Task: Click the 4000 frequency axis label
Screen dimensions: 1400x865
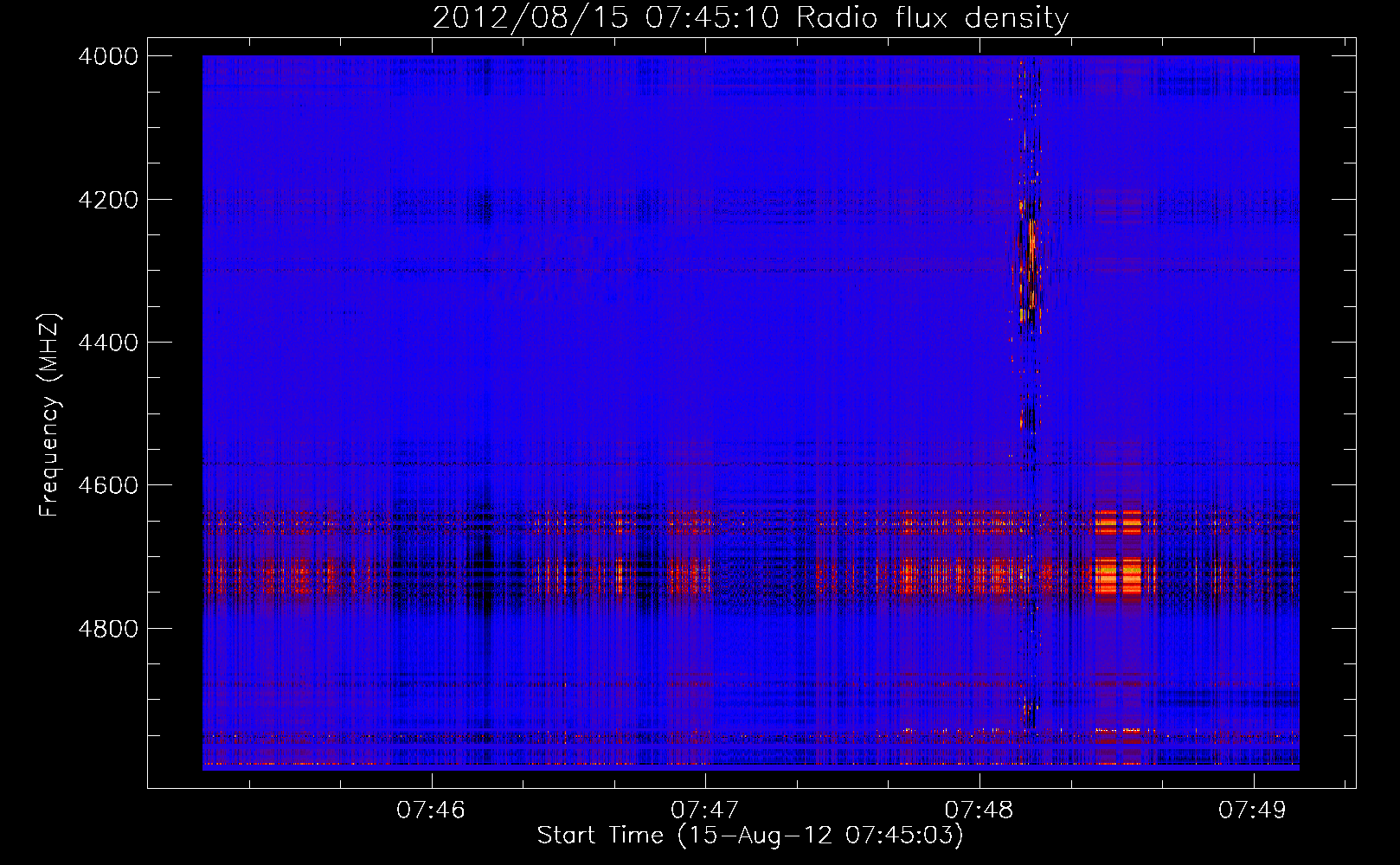Action: (x=108, y=56)
